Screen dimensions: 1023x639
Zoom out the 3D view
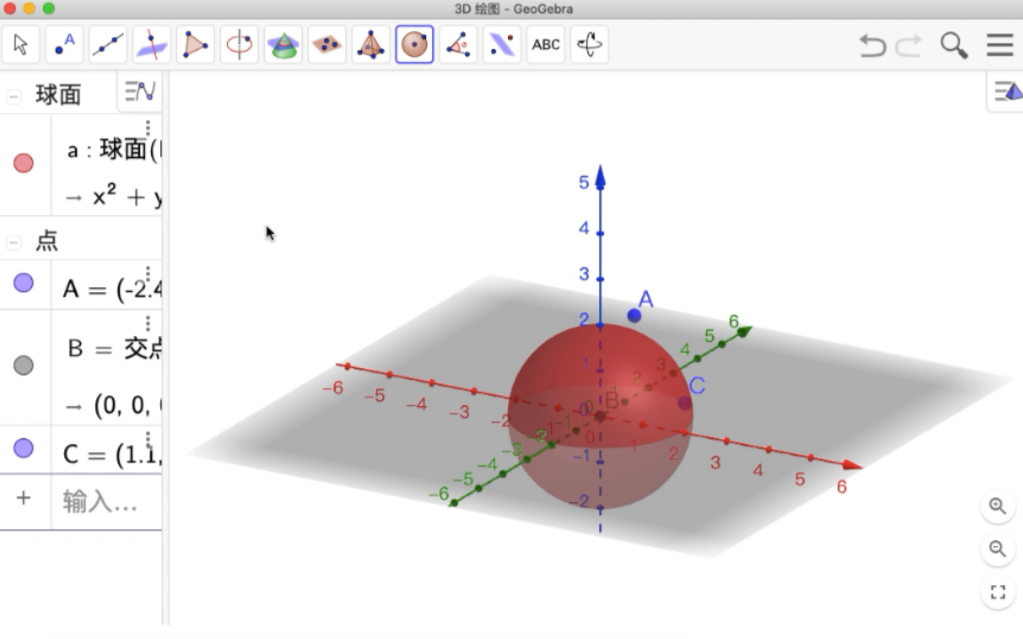(x=998, y=549)
